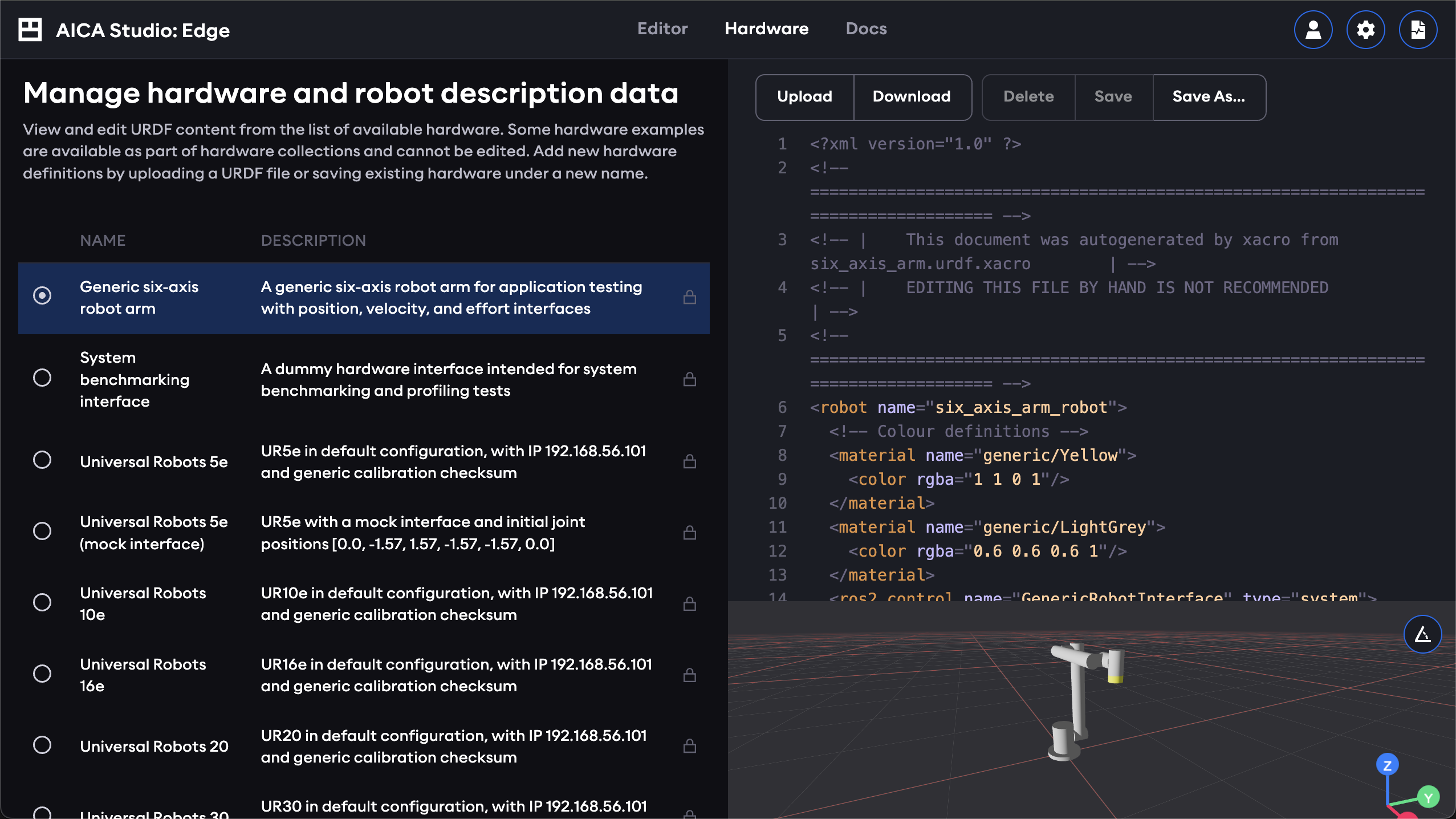Viewport: 1456px width, 819px height.
Task: Click the DESCRIPTION column header
Action: 313,240
